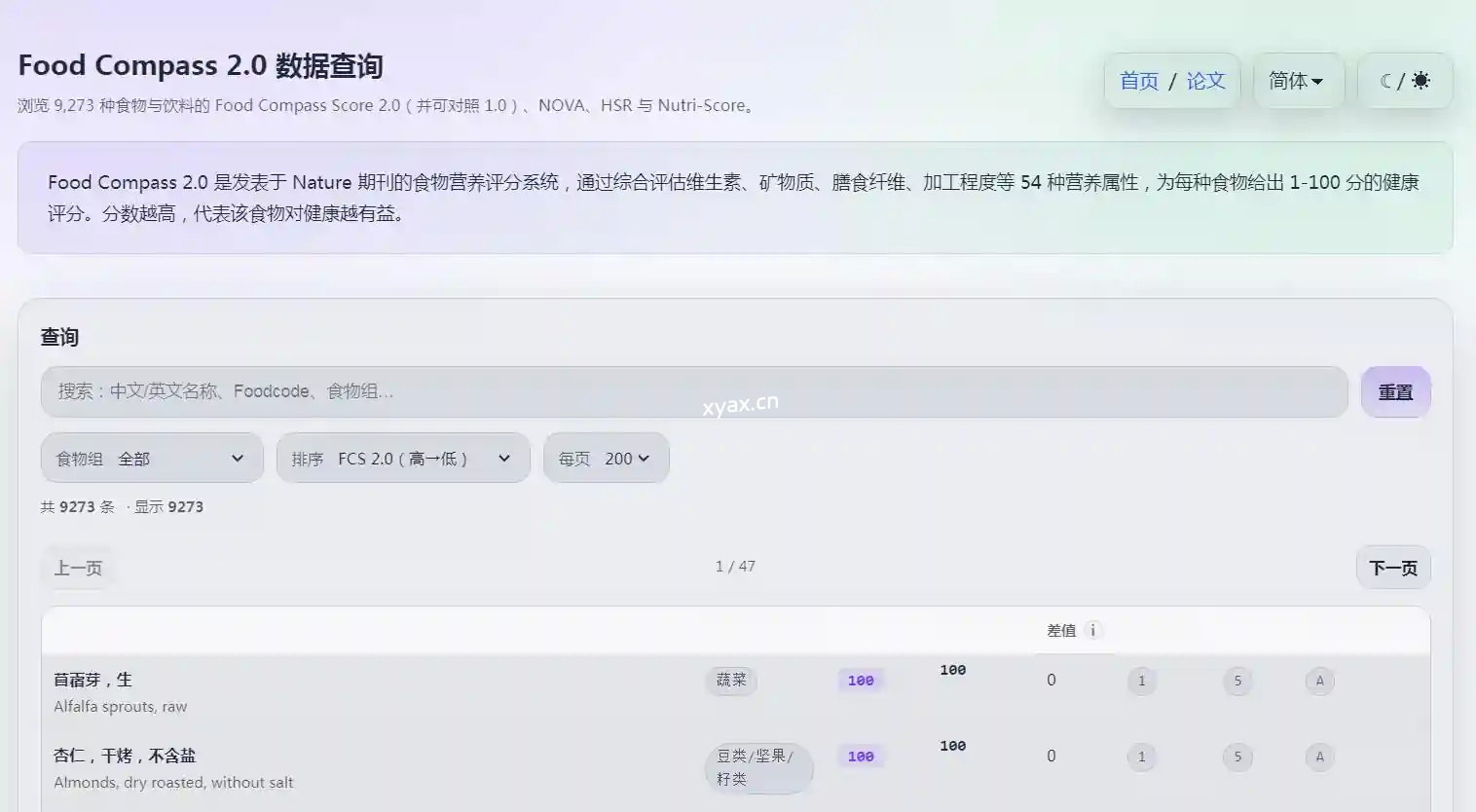Screen dimensions: 1476x812
Task: Open the 排序 FCS 2.0 sort dropdown
Action: click(402, 459)
